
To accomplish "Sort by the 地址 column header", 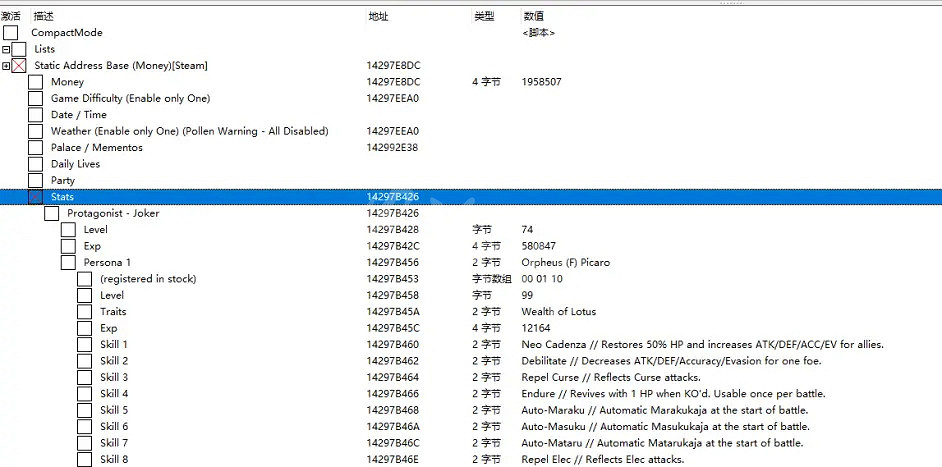I will tap(378, 17).
